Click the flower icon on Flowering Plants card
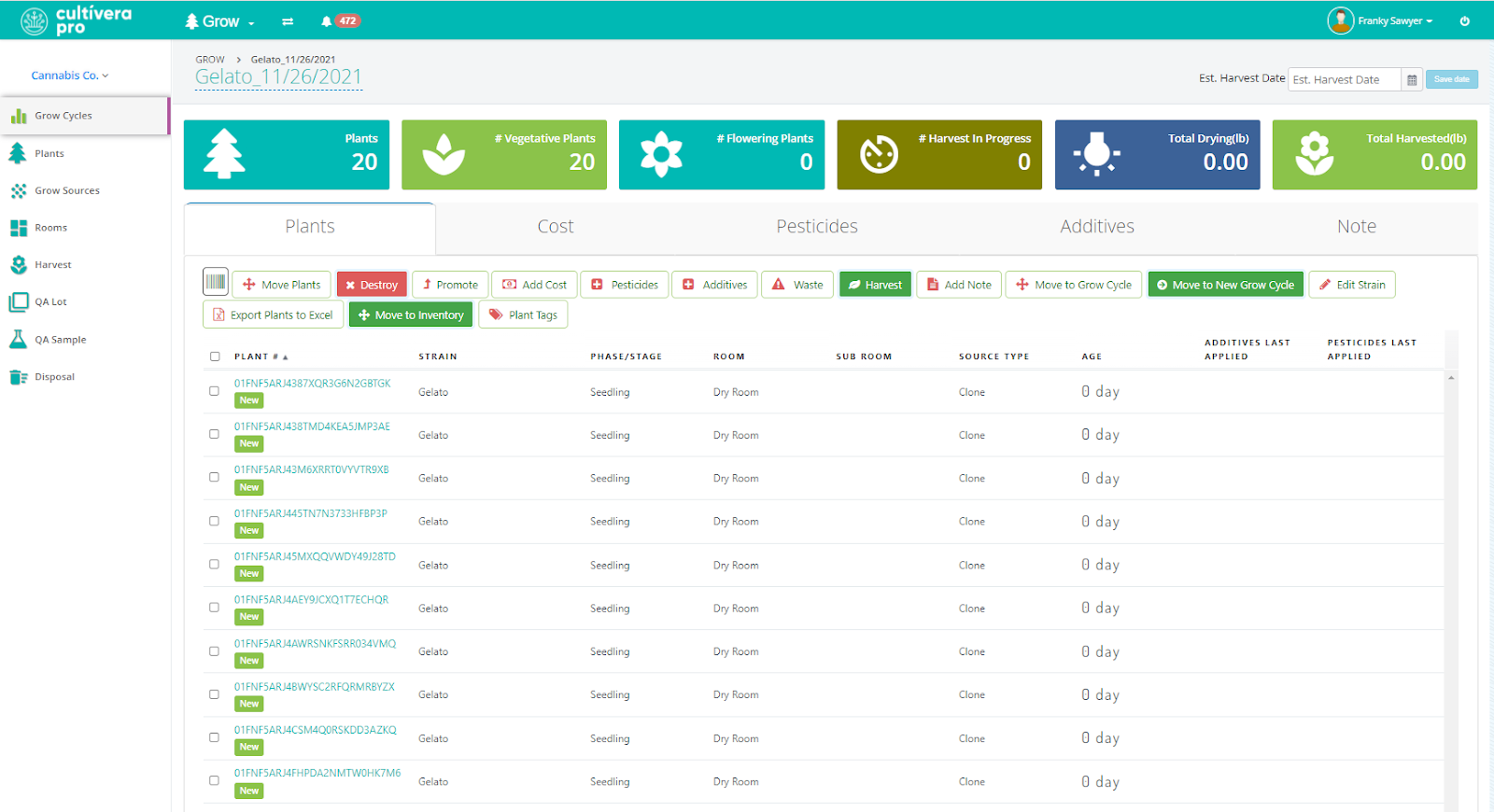 coord(661,154)
